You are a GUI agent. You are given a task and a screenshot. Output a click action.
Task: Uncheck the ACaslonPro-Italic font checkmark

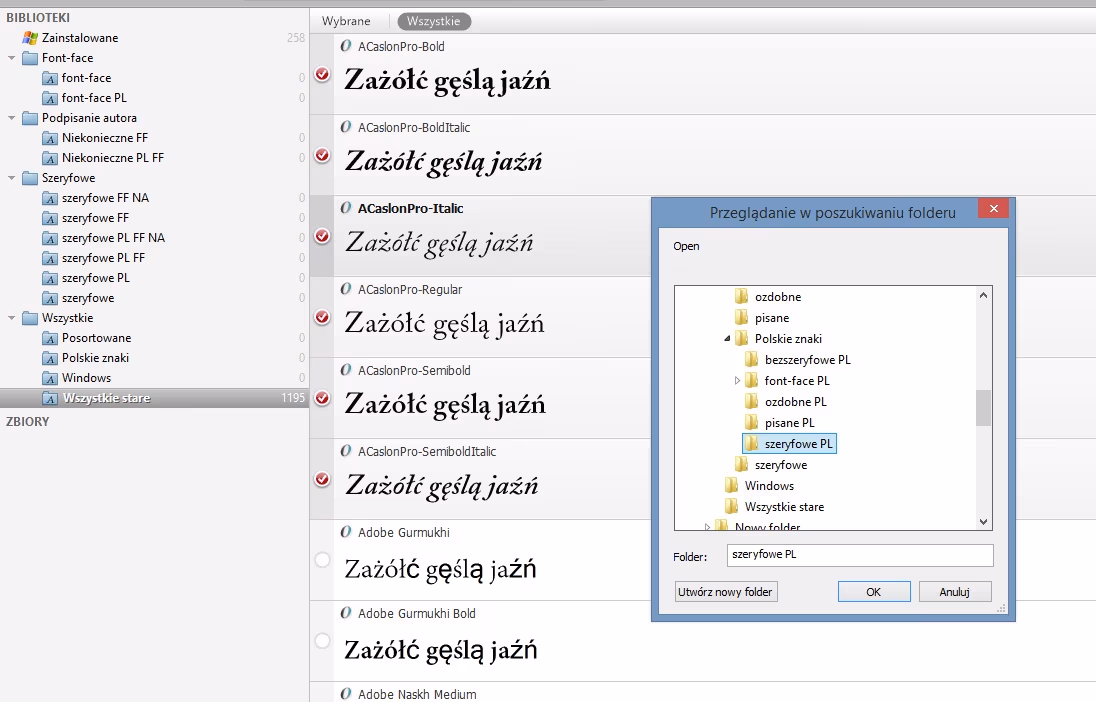tap(322, 236)
